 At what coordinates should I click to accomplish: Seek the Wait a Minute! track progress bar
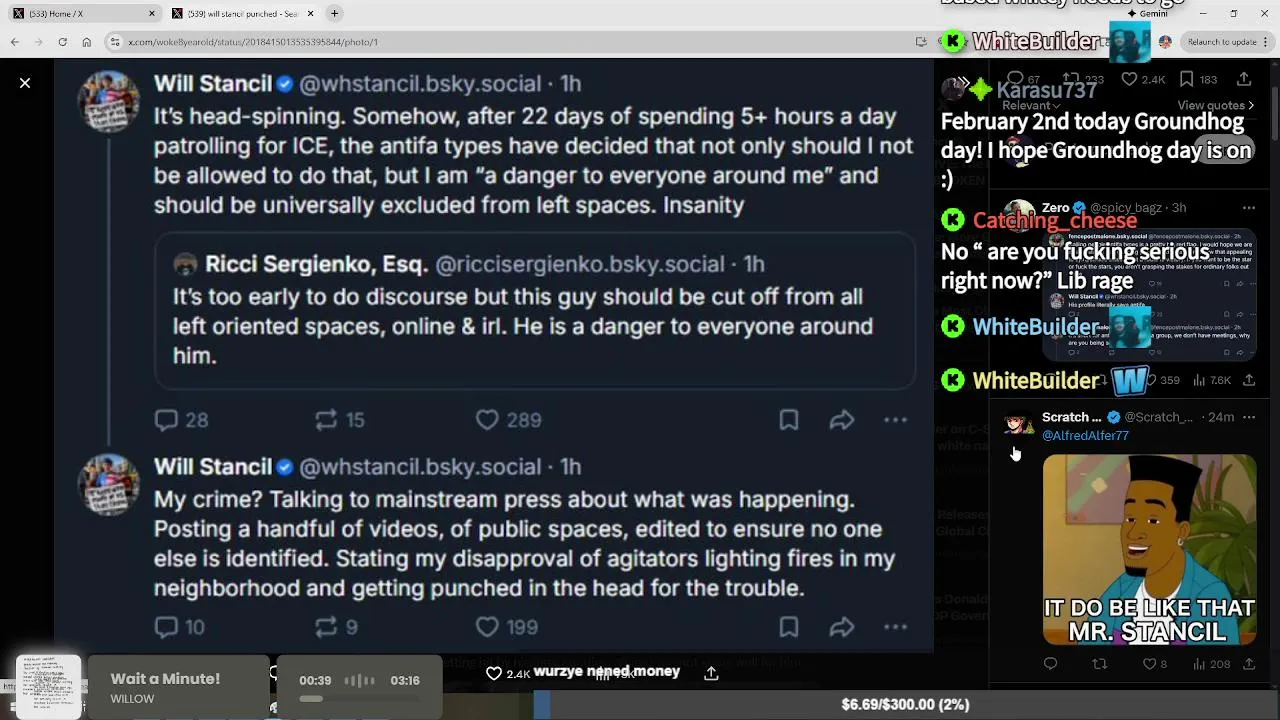coord(359,699)
